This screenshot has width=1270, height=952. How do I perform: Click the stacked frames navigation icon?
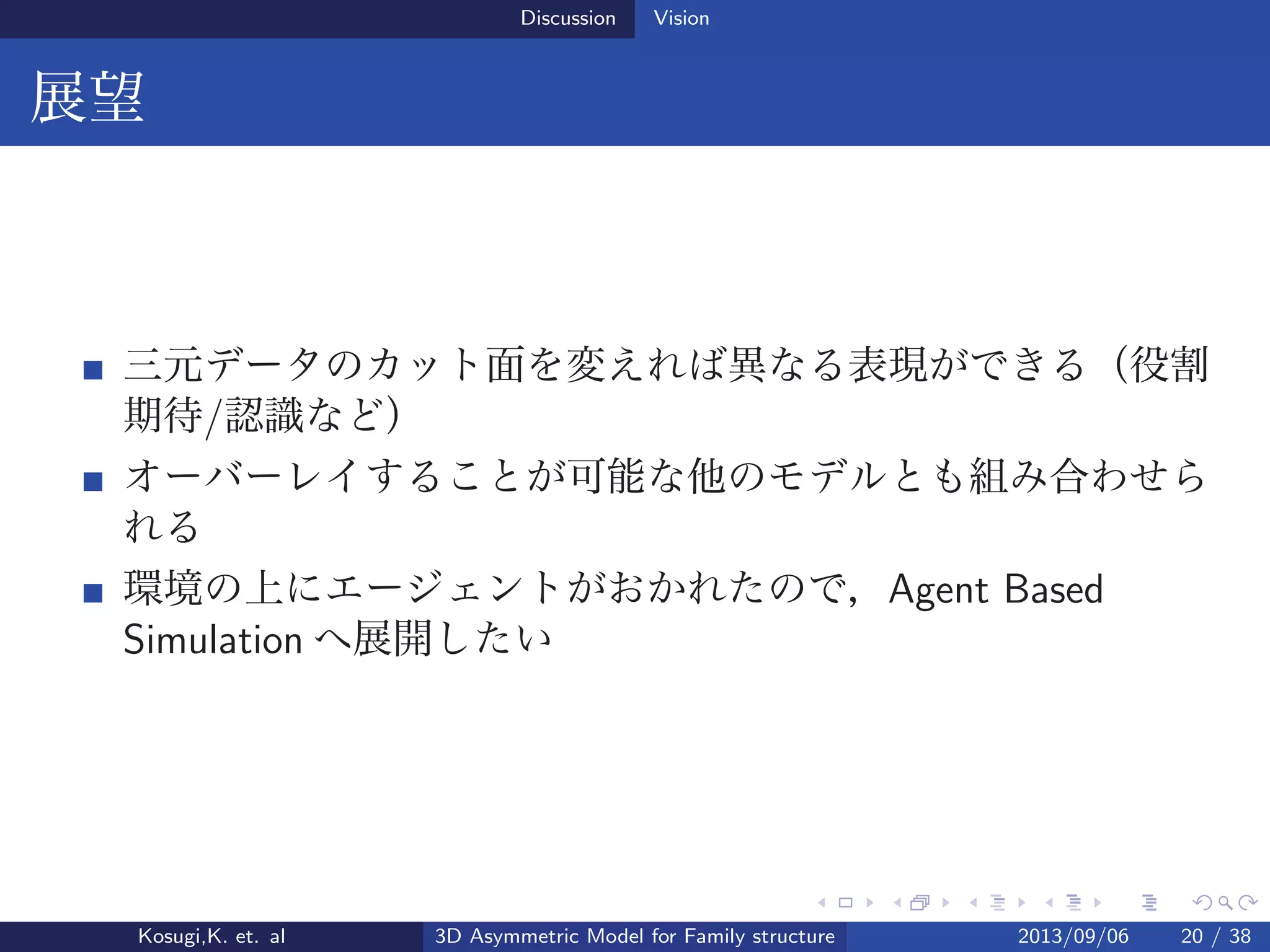point(920,902)
